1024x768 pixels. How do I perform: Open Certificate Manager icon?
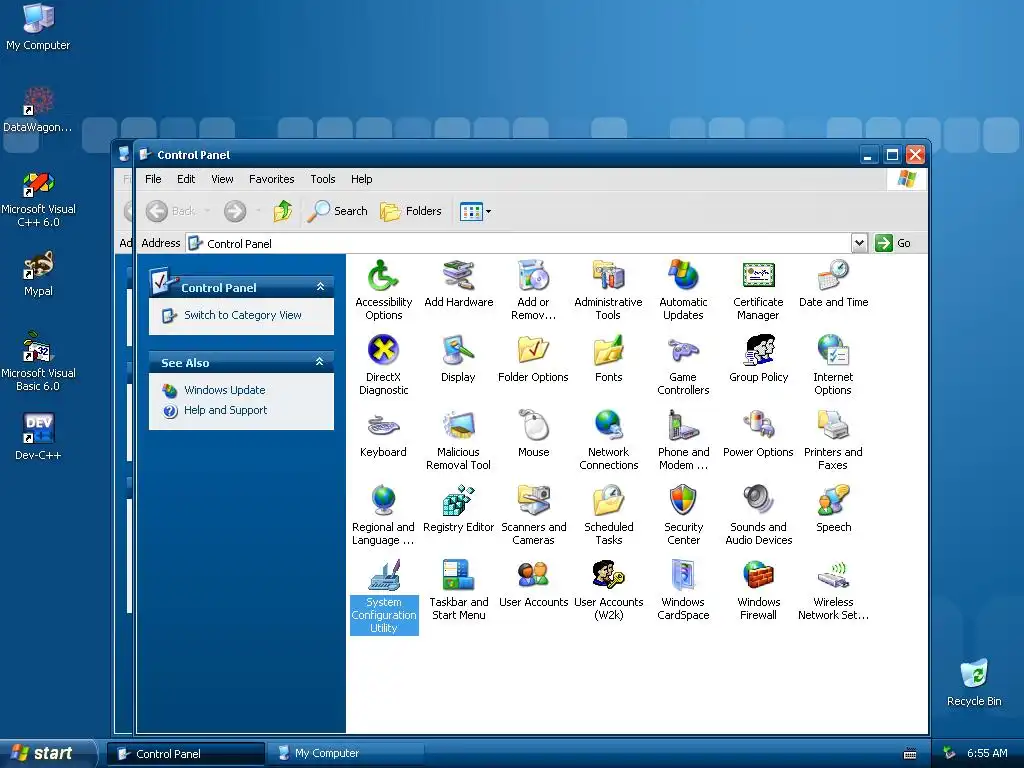[758, 290]
